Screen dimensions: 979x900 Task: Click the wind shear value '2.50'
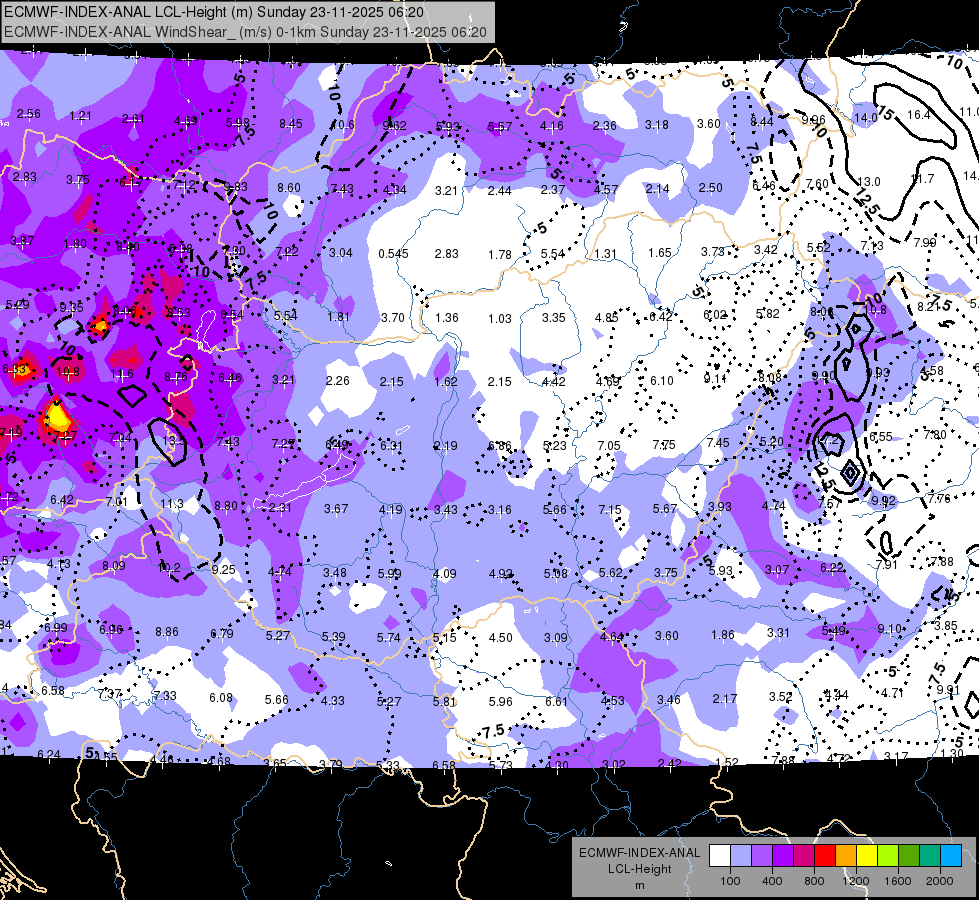[711, 188]
